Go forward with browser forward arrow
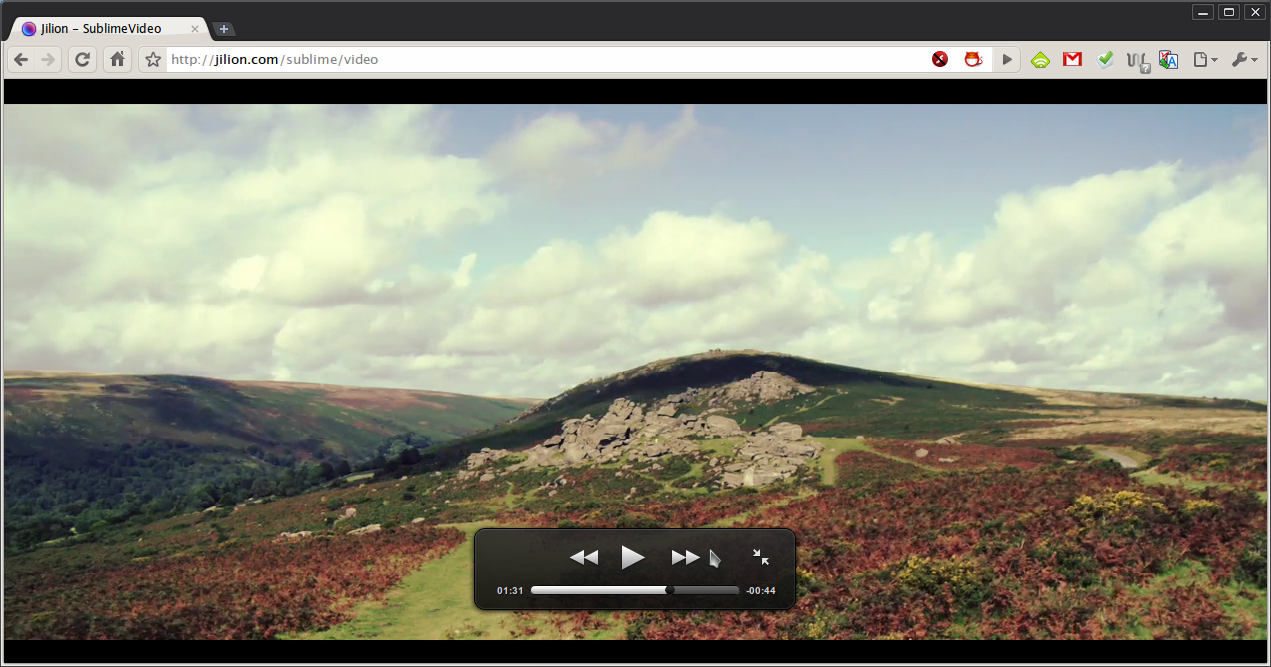Image resolution: width=1271 pixels, height=667 pixels. coord(48,60)
